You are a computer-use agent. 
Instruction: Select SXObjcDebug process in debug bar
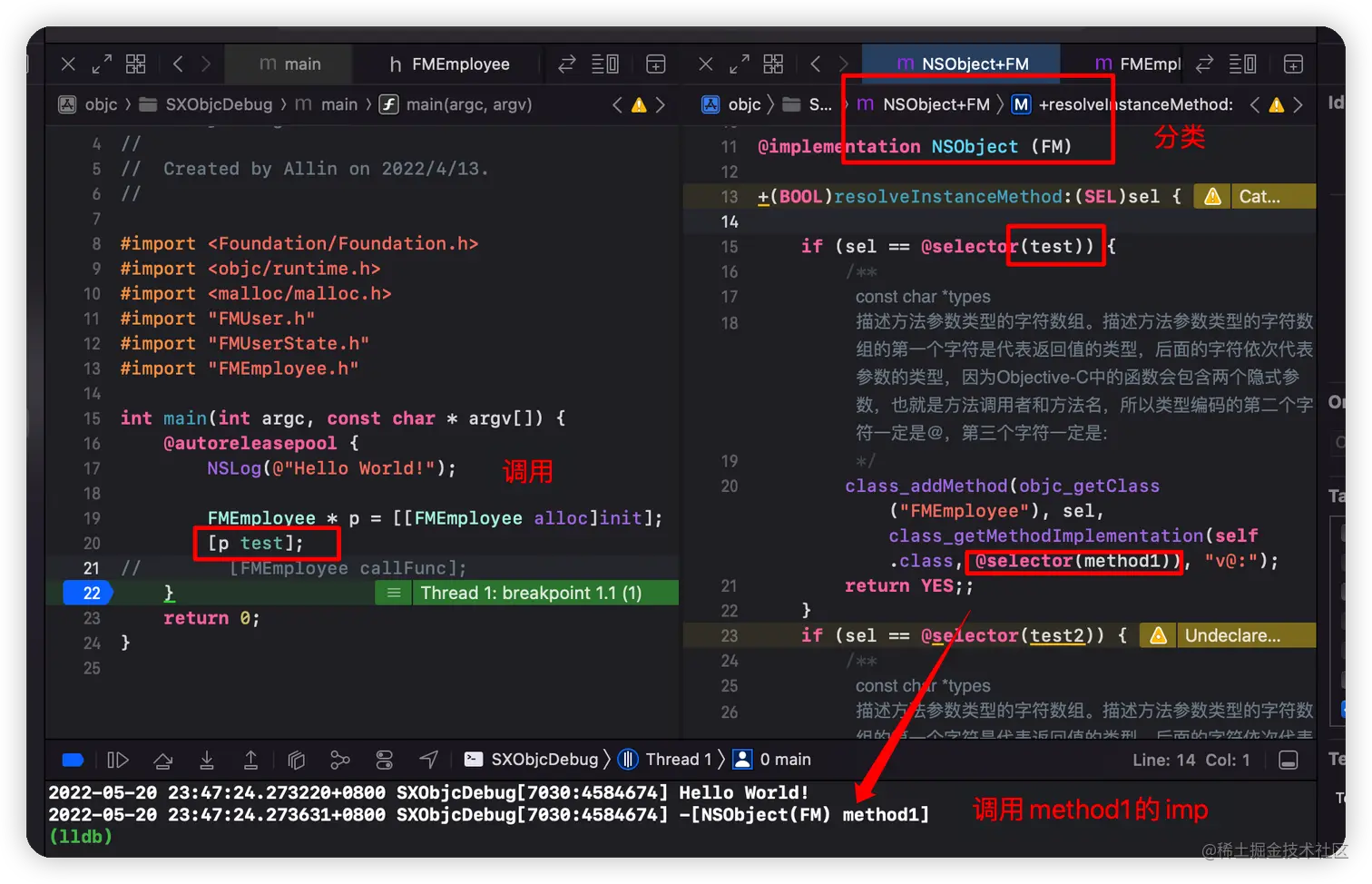click(531, 760)
